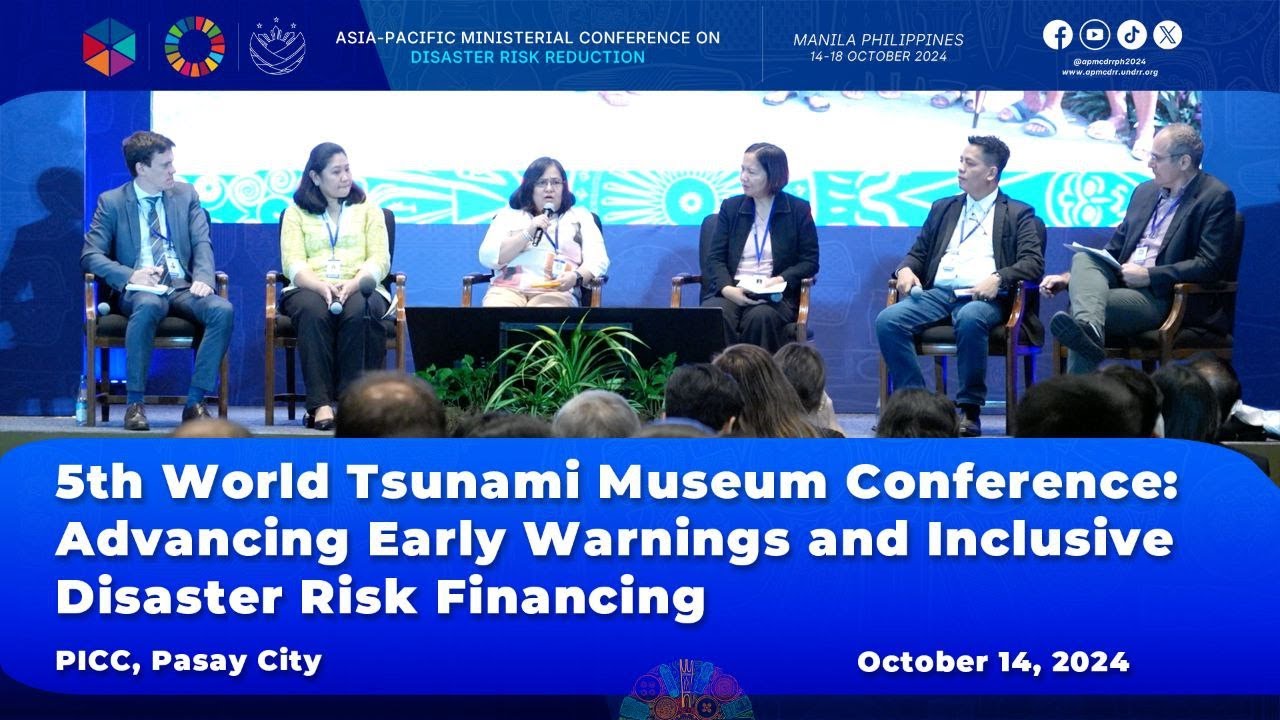Click the "MANILA PHILIPPINES" text

(x=878, y=40)
